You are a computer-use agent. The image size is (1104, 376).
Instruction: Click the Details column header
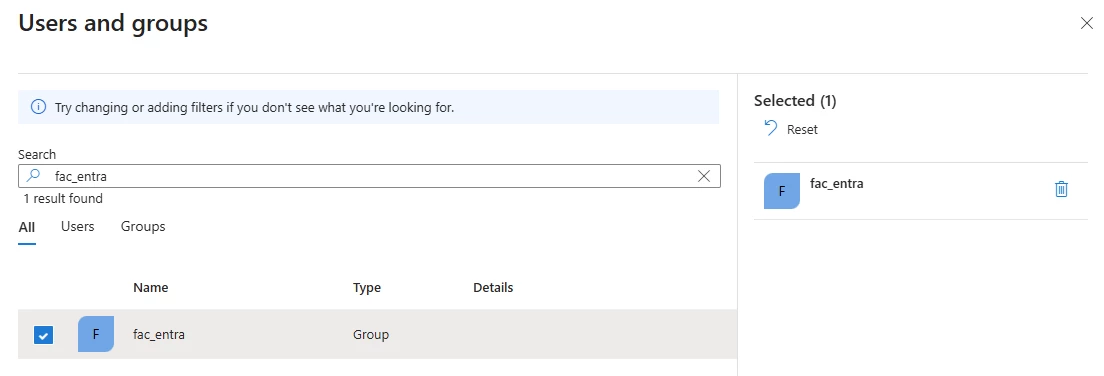click(x=493, y=287)
